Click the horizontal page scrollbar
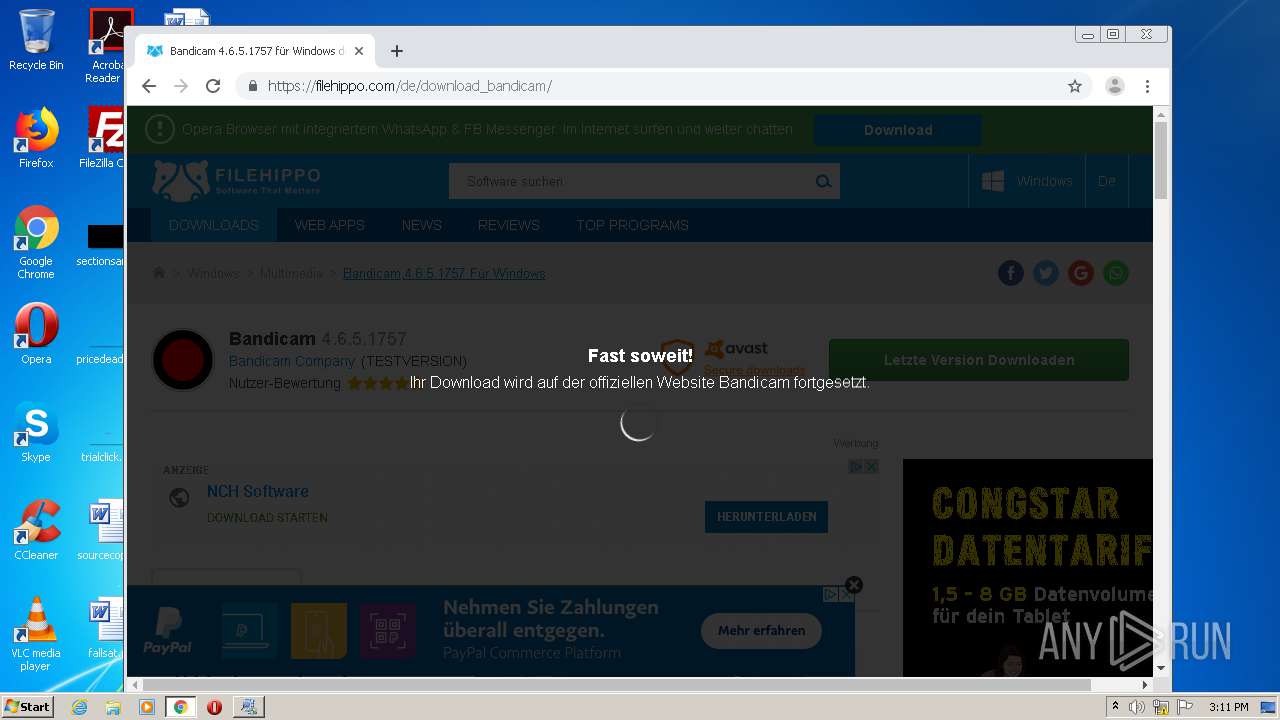This screenshot has width=1280, height=720. pyautogui.click(x=616, y=685)
